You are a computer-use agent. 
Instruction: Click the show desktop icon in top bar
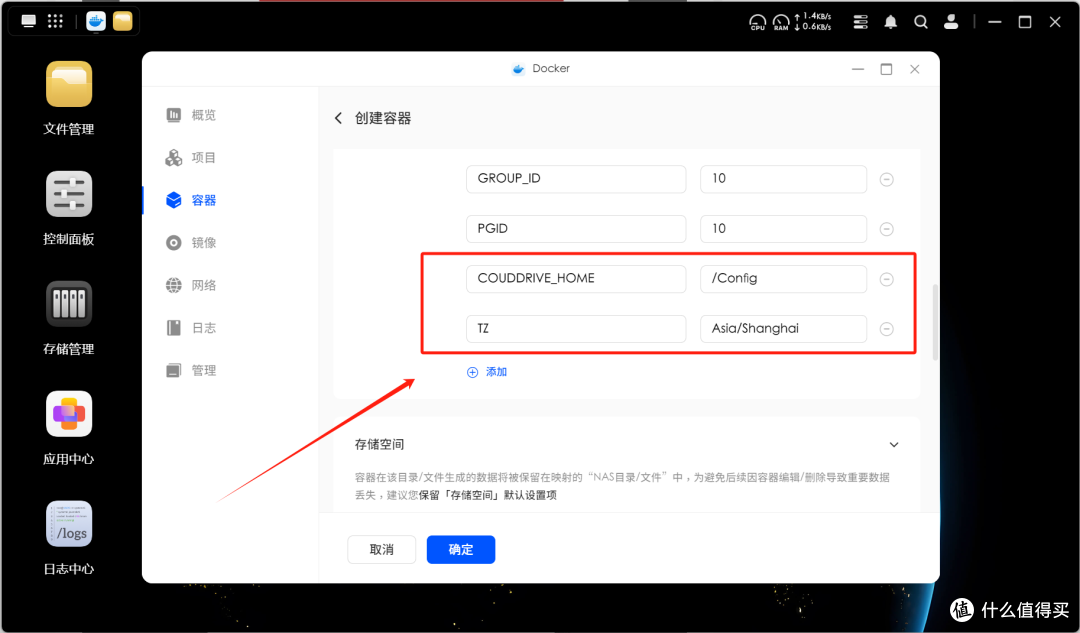click(28, 21)
